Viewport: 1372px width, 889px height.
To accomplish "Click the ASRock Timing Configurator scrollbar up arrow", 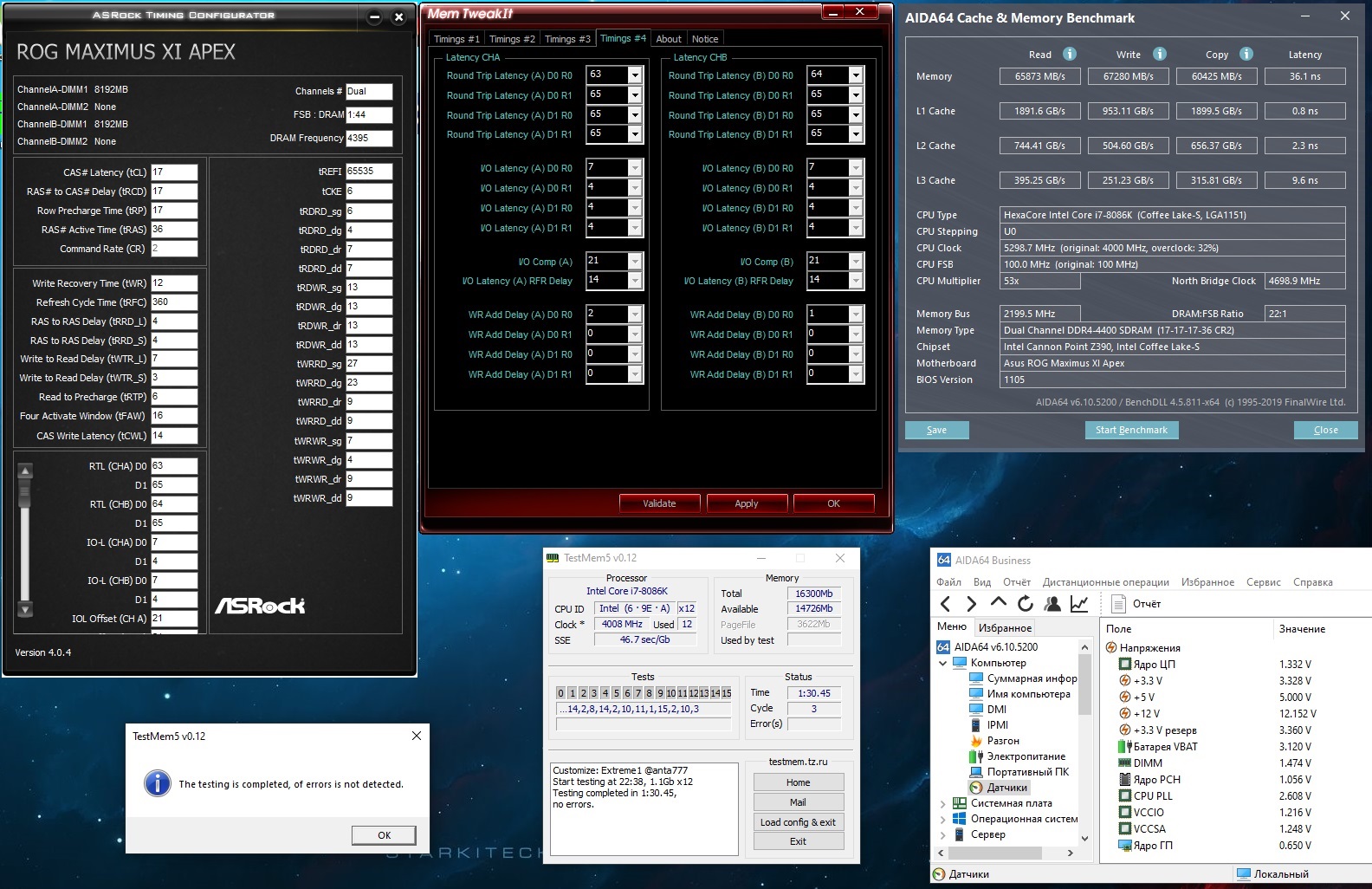I will tap(25, 471).
